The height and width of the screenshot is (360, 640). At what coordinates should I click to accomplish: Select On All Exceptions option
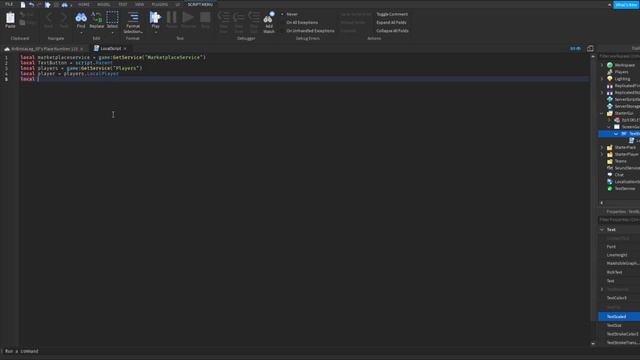(302, 22)
